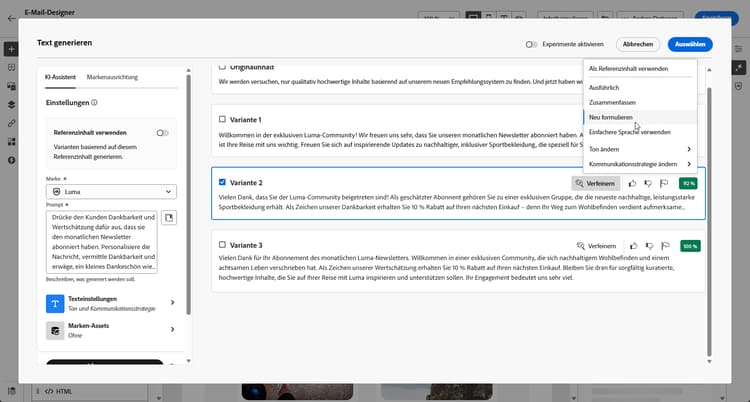The height and width of the screenshot is (402, 750).
Task: Expand Marken-Assets chevron
Action: point(172,329)
